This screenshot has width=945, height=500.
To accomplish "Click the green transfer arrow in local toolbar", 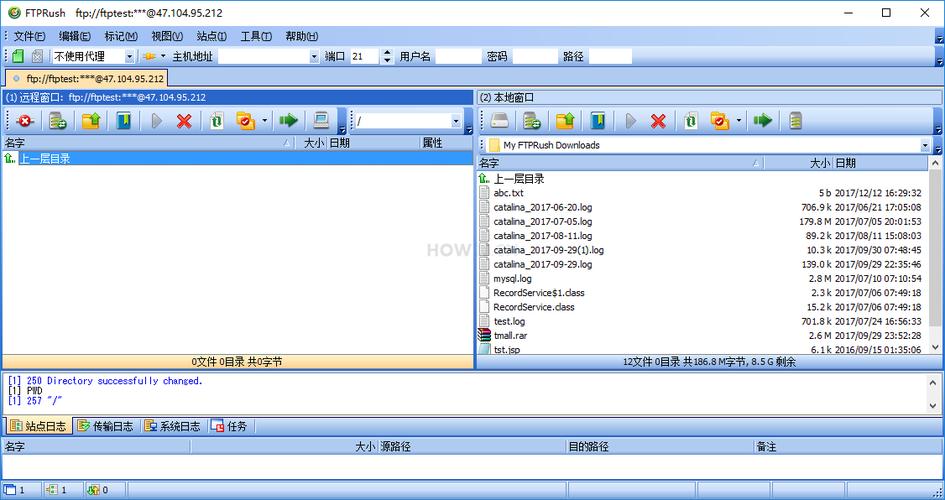I will pos(763,121).
